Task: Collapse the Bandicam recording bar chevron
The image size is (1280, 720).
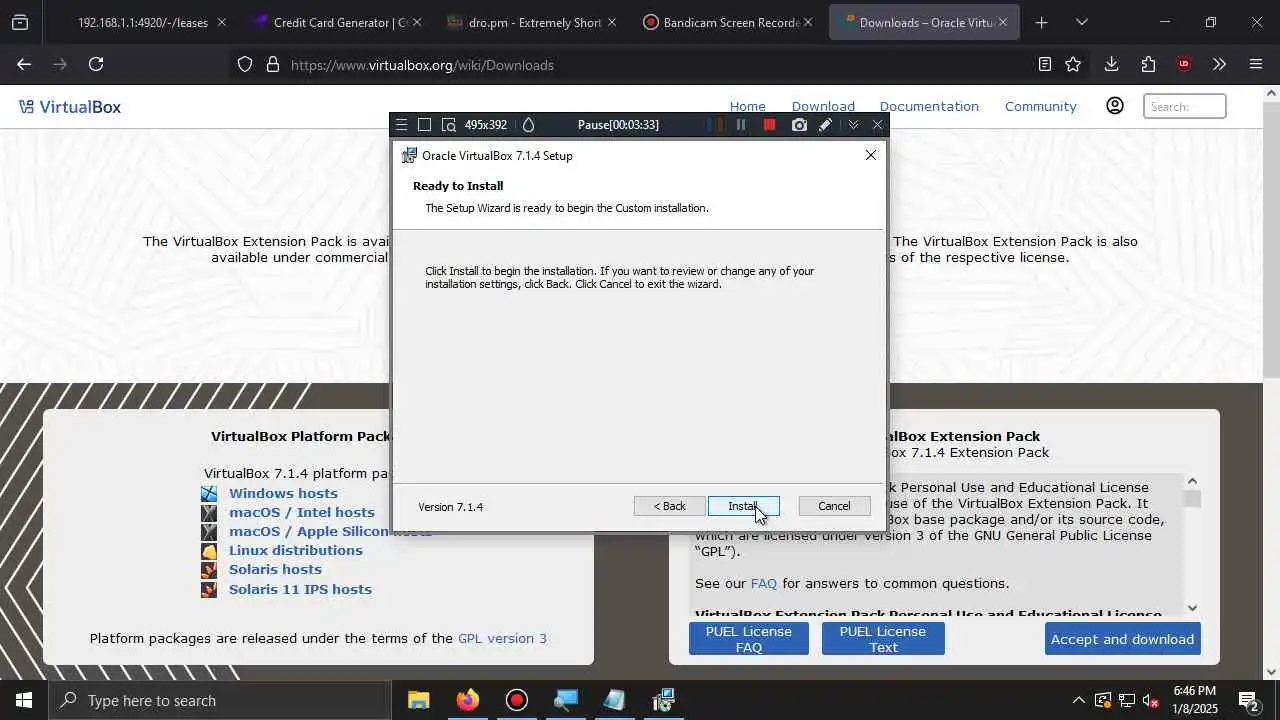Action: 853,125
